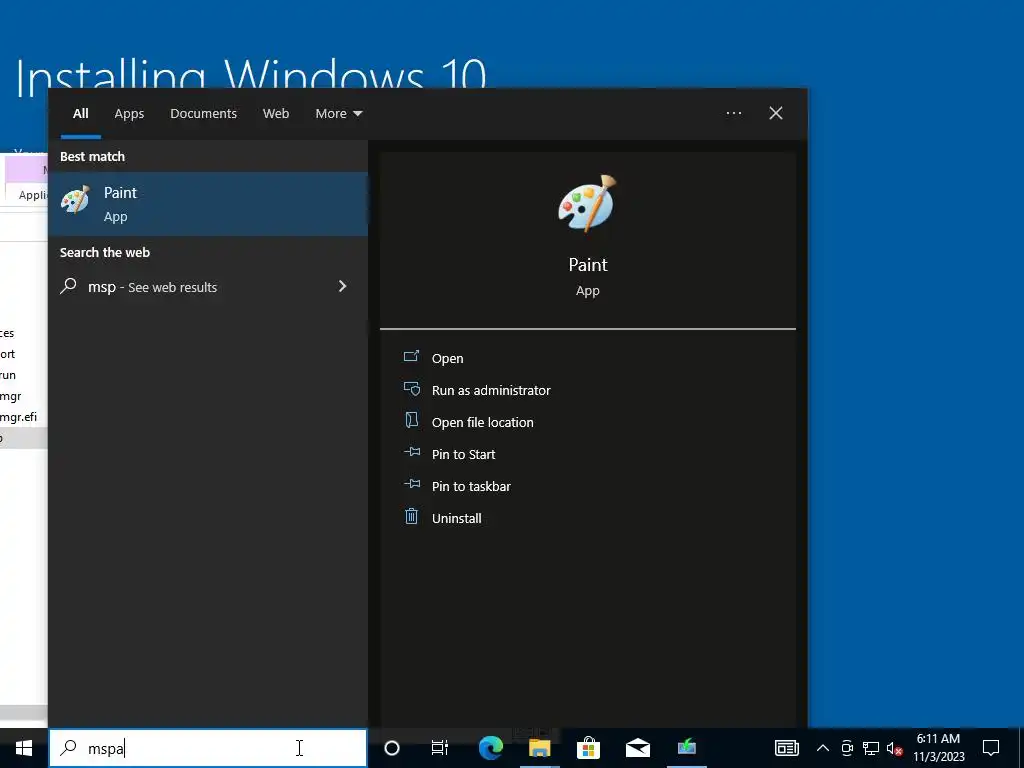The image size is (1024, 768).
Task: Open the Windows Start menu
Action: [x=24, y=748]
